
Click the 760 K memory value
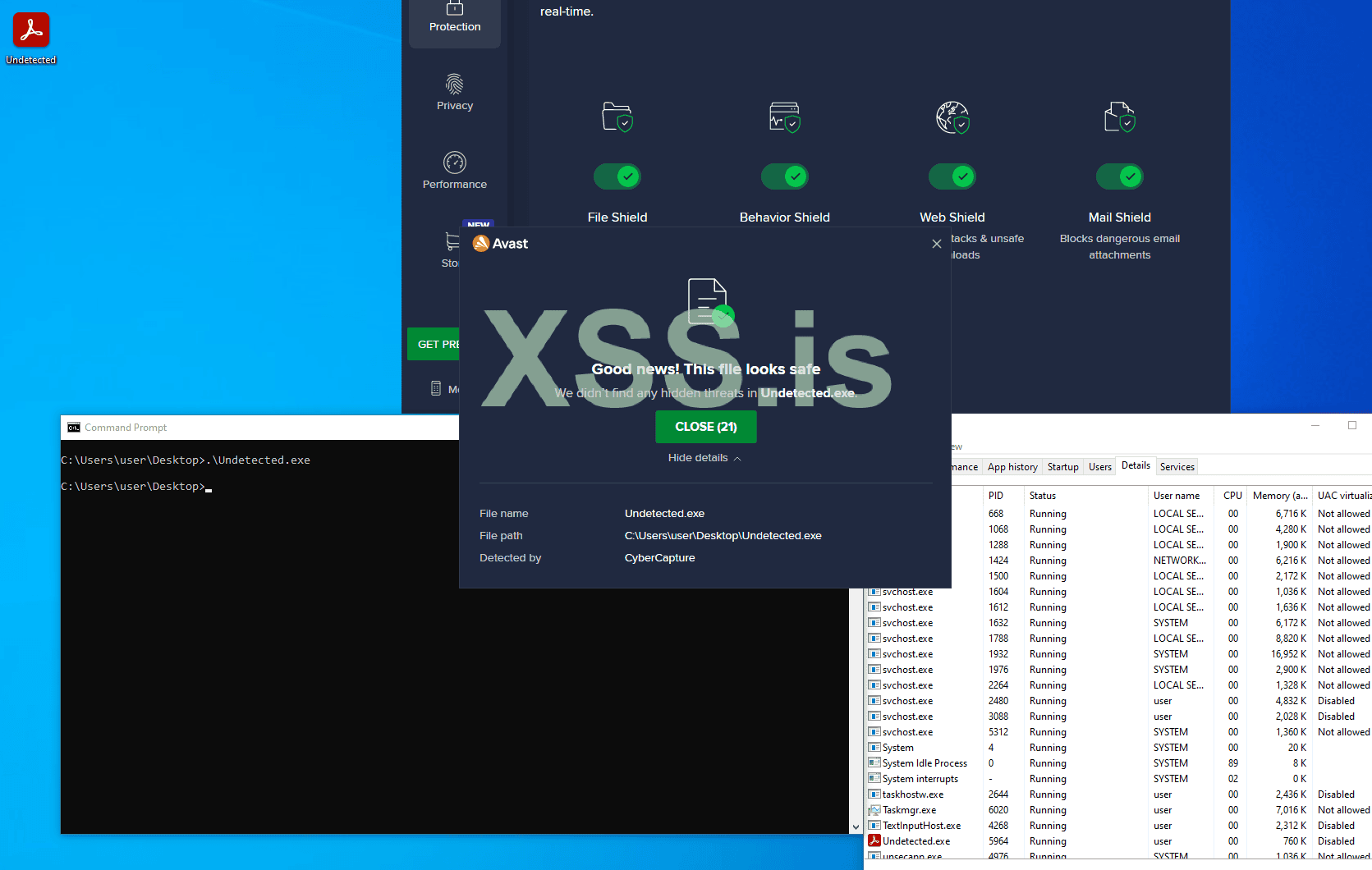(1295, 841)
